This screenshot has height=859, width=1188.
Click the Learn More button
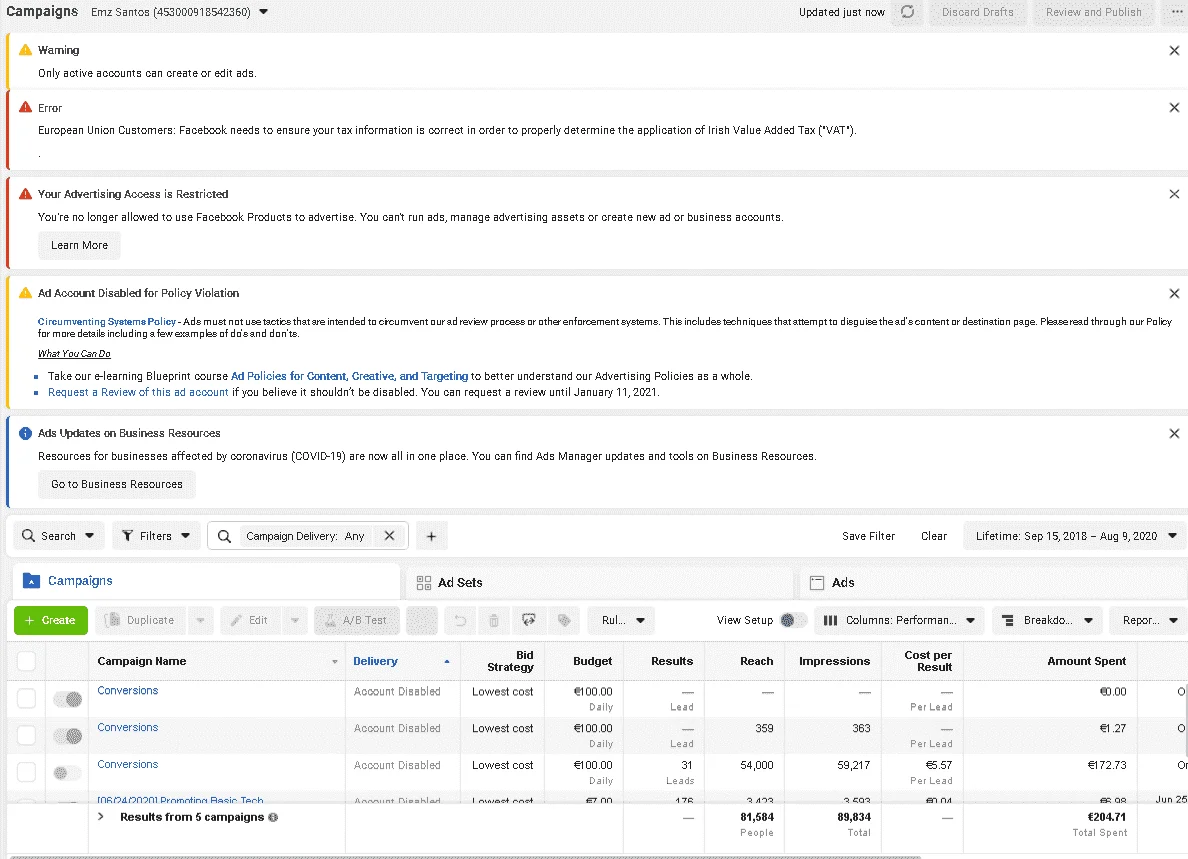pos(80,245)
